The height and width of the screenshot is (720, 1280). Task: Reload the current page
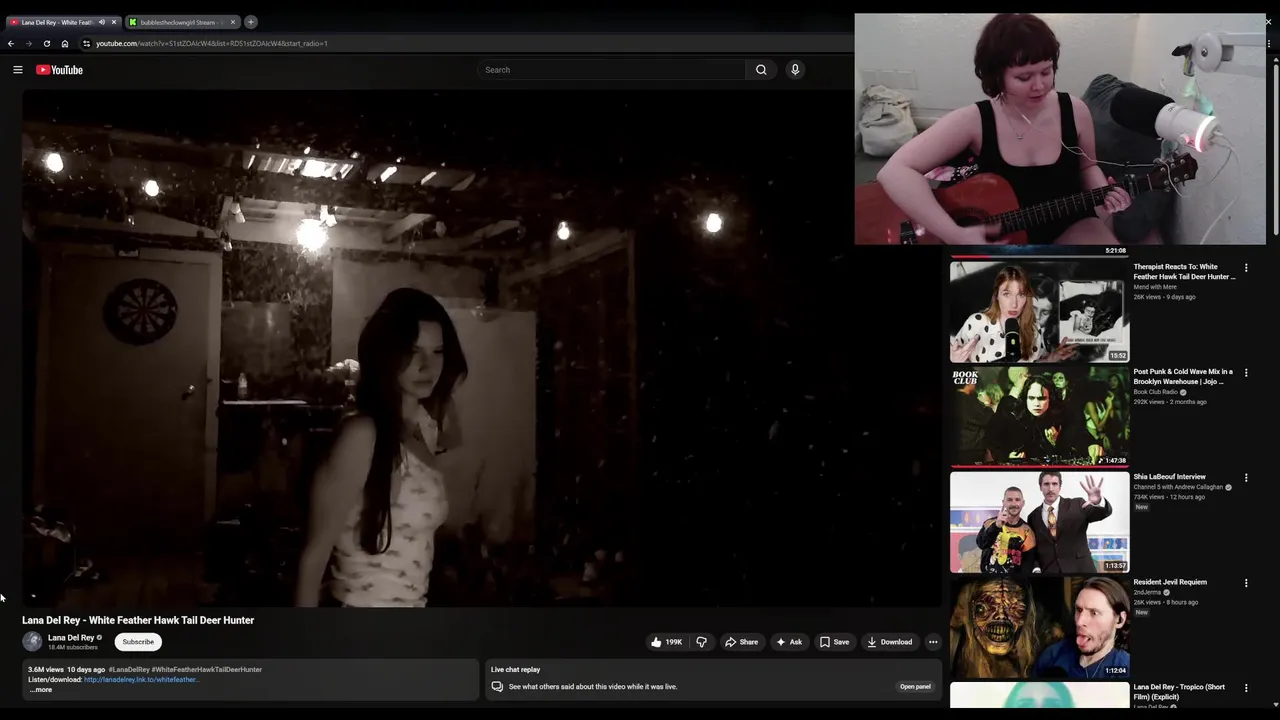click(x=47, y=43)
